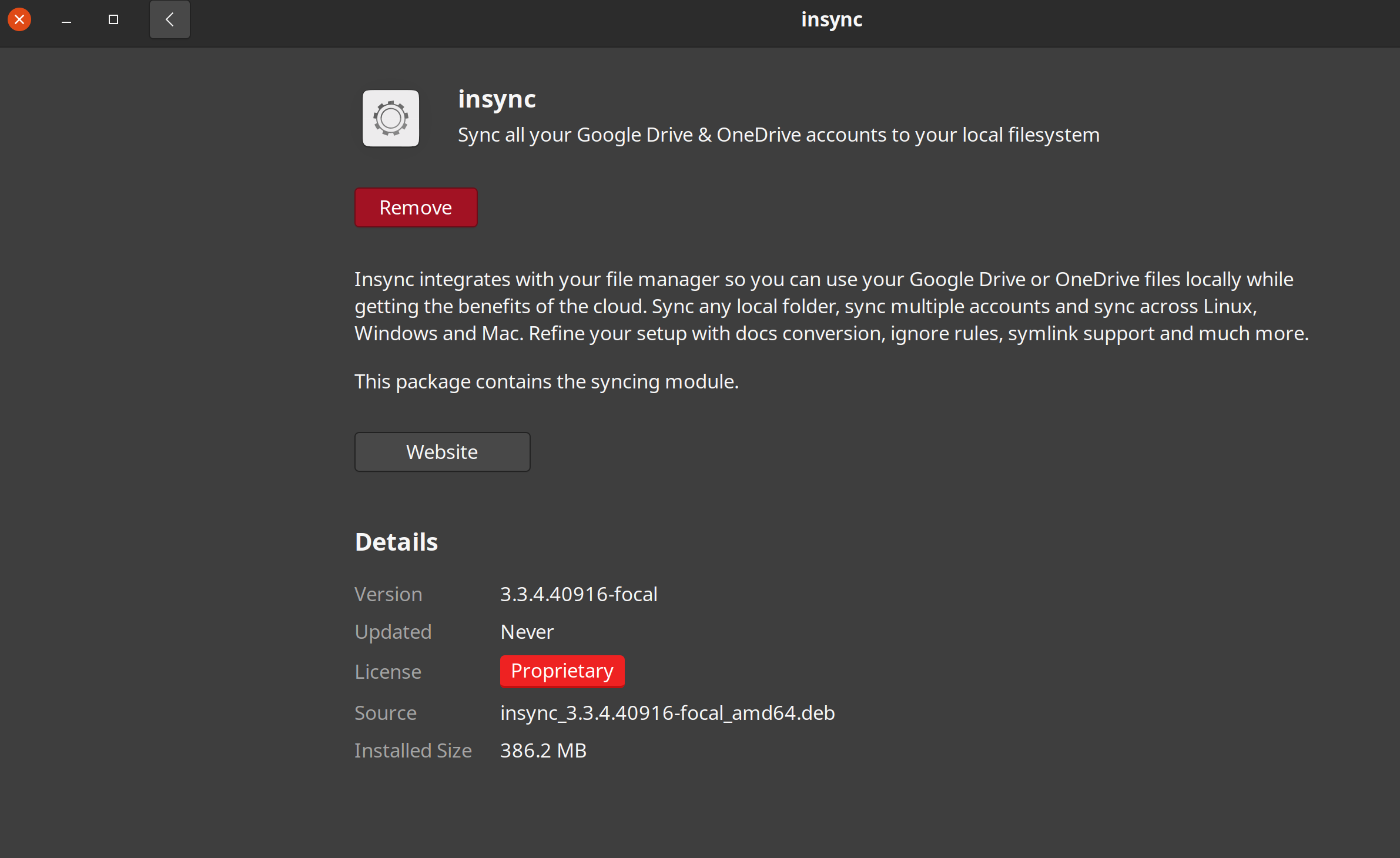Click the License row label
The image size is (1400, 858).
pyautogui.click(x=388, y=671)
